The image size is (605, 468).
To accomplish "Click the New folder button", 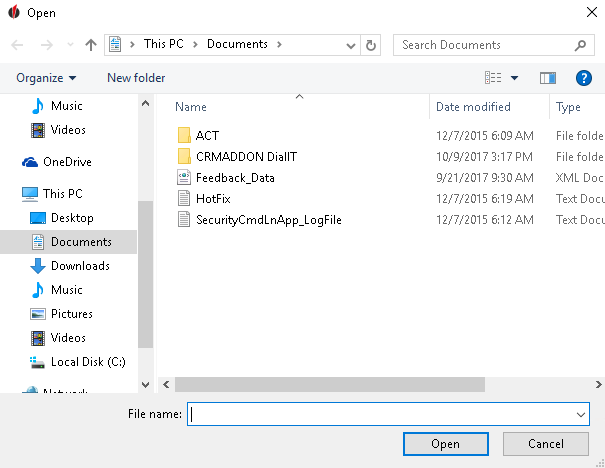I will [136, 78].
